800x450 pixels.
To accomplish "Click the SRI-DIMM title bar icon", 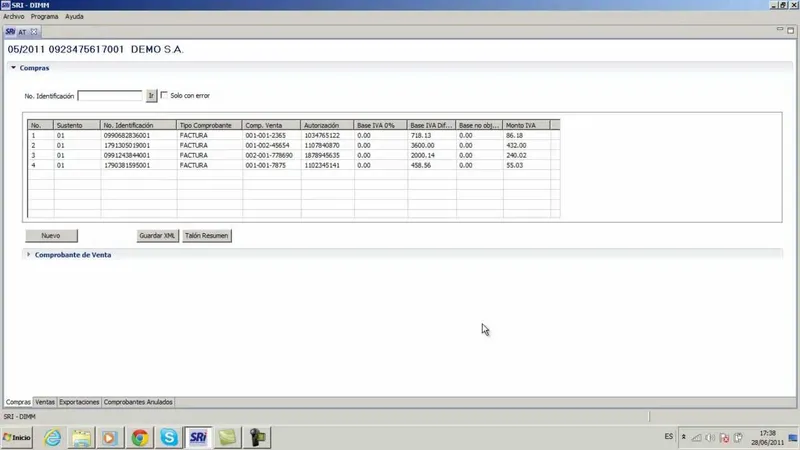I will [x=6, y=5].
